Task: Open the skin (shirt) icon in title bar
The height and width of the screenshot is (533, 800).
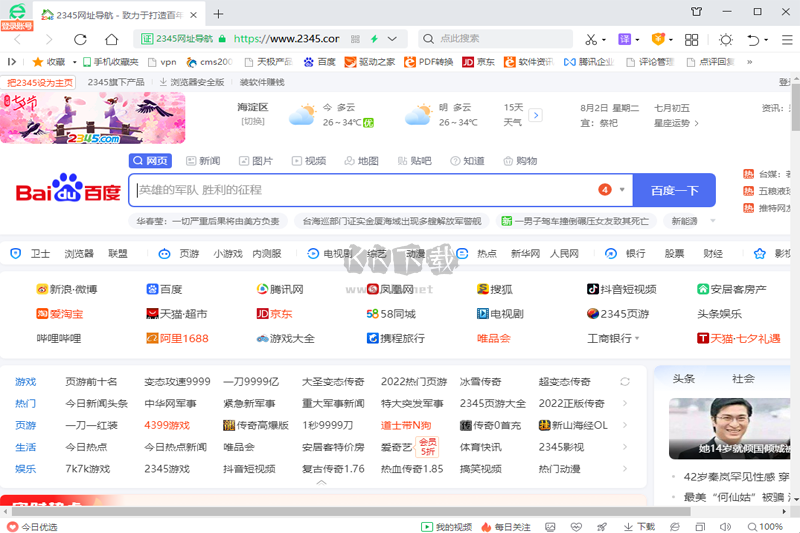Action: (x=696, y=13)
